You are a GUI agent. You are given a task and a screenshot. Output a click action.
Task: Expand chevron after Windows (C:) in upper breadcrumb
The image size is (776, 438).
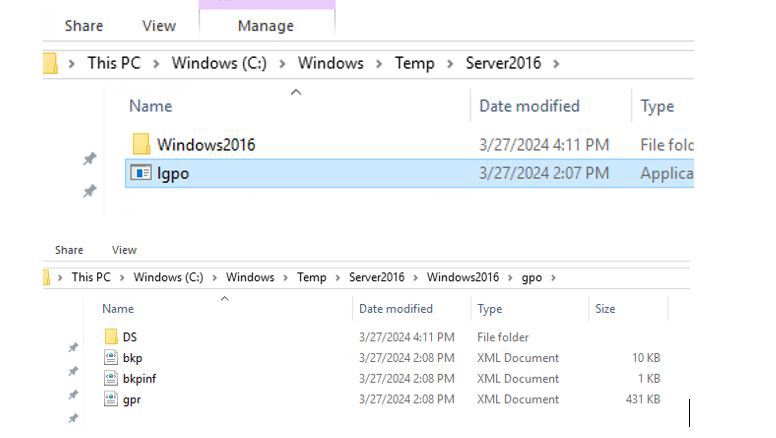(282, 64)
